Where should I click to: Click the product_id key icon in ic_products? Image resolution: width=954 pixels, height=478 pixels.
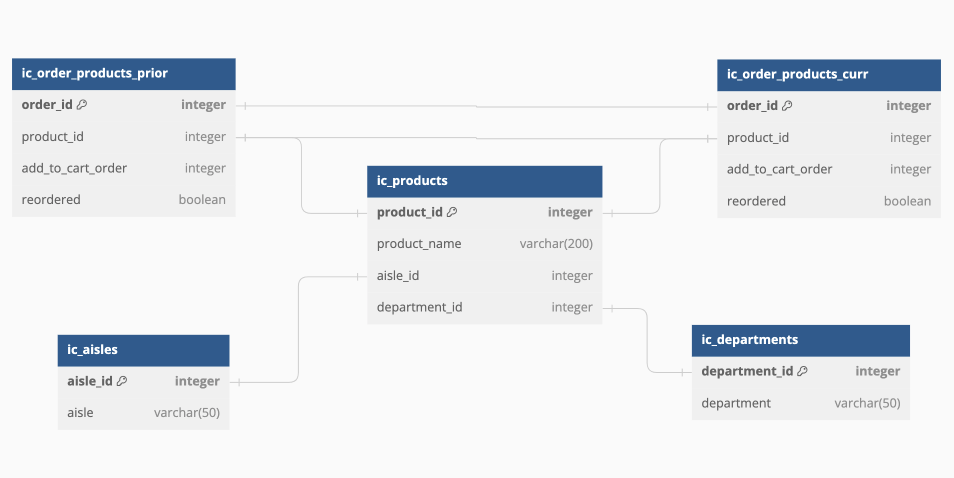pos(452,212)
